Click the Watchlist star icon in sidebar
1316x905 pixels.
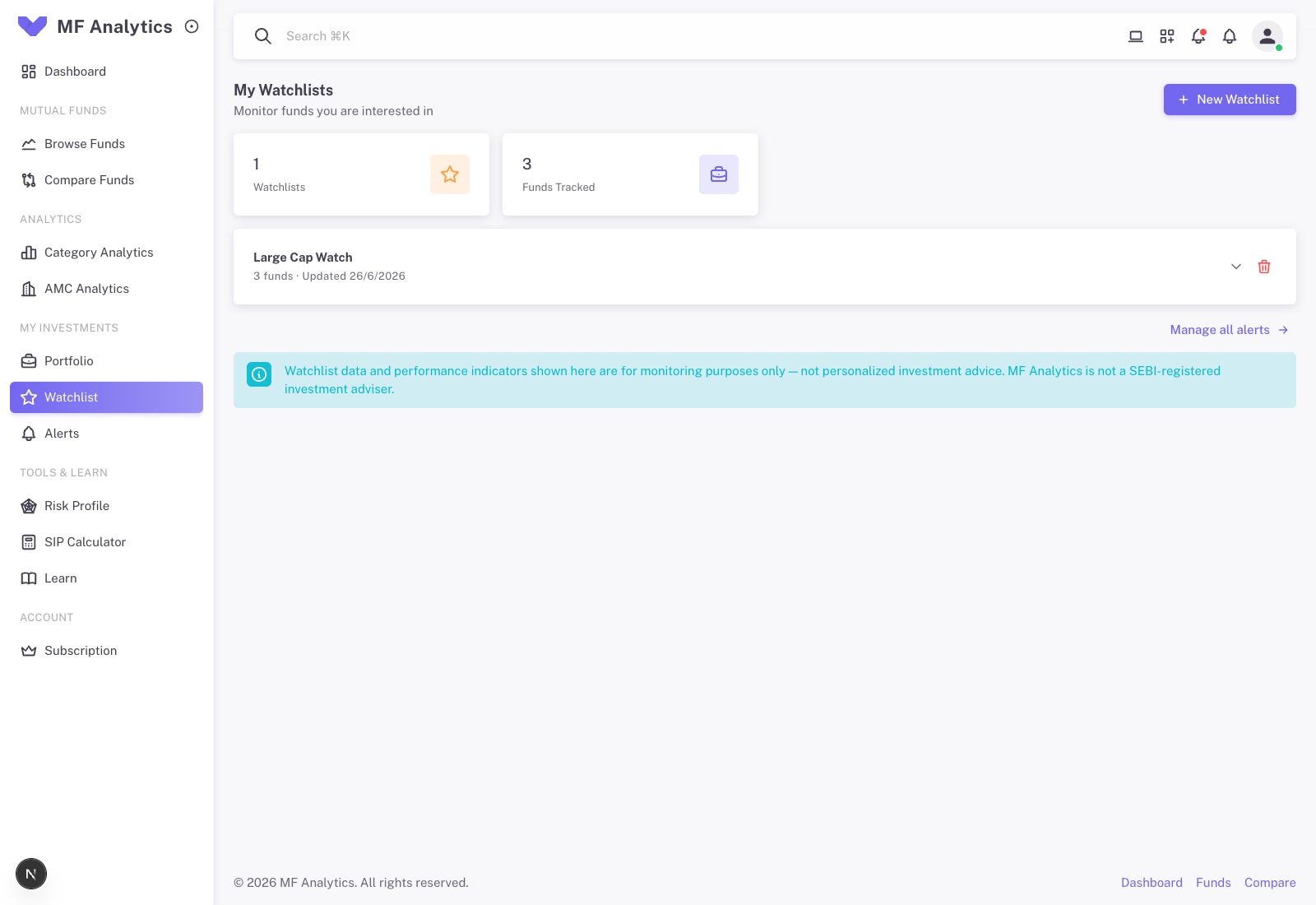[29, 397]
